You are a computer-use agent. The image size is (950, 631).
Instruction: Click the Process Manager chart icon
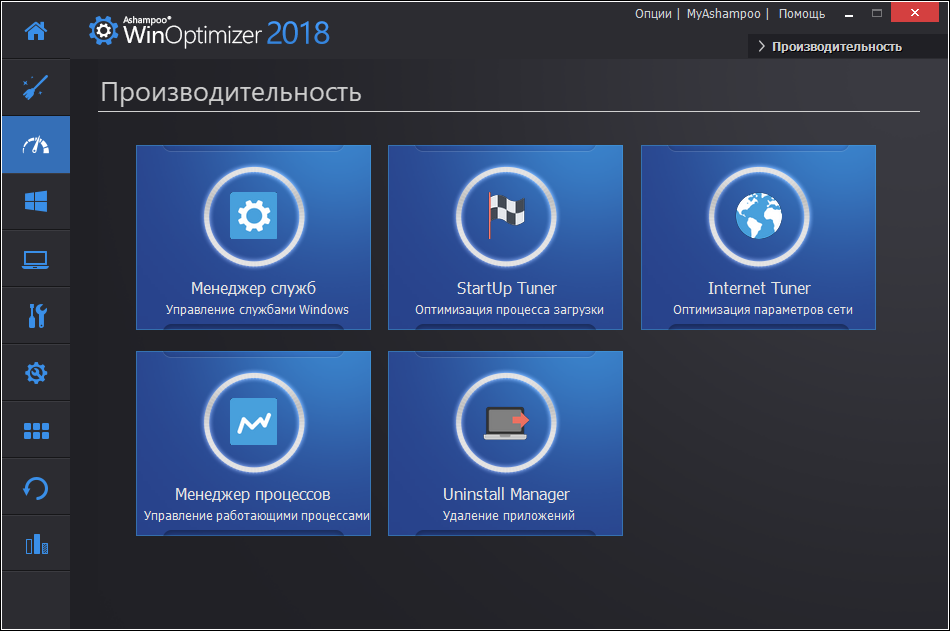pos(253,422)
